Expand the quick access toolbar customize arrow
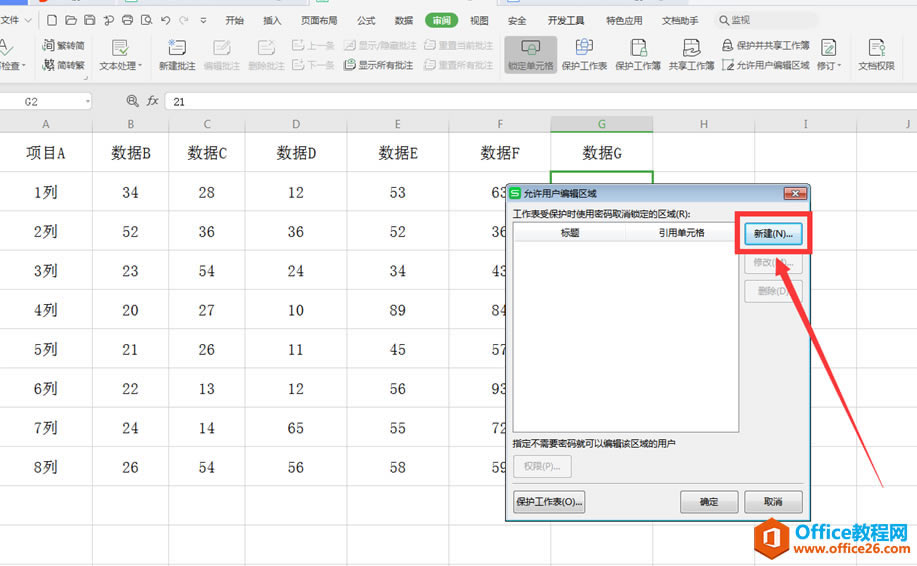 coord(203,20)
